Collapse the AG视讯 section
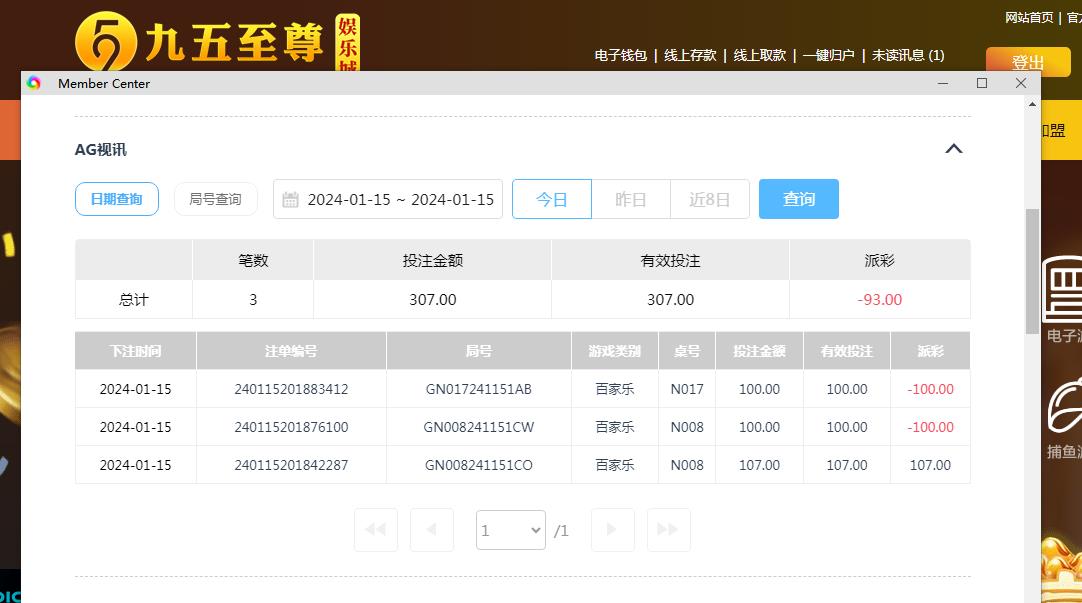The height and width of the screenshot is (603, 1082). pyautogui.click(x=953, y=149)
